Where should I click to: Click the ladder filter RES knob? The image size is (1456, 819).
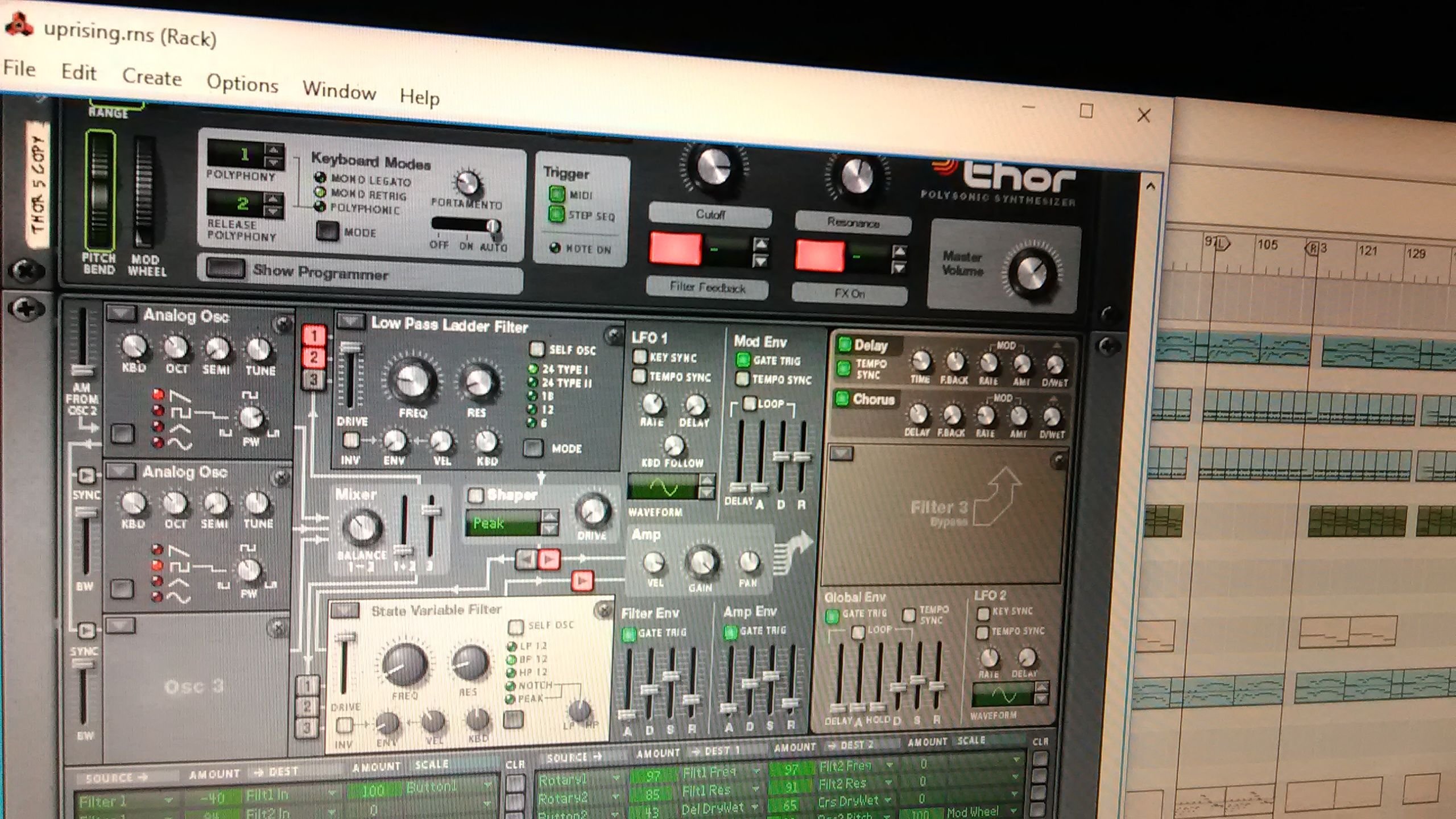coord(478,383)
